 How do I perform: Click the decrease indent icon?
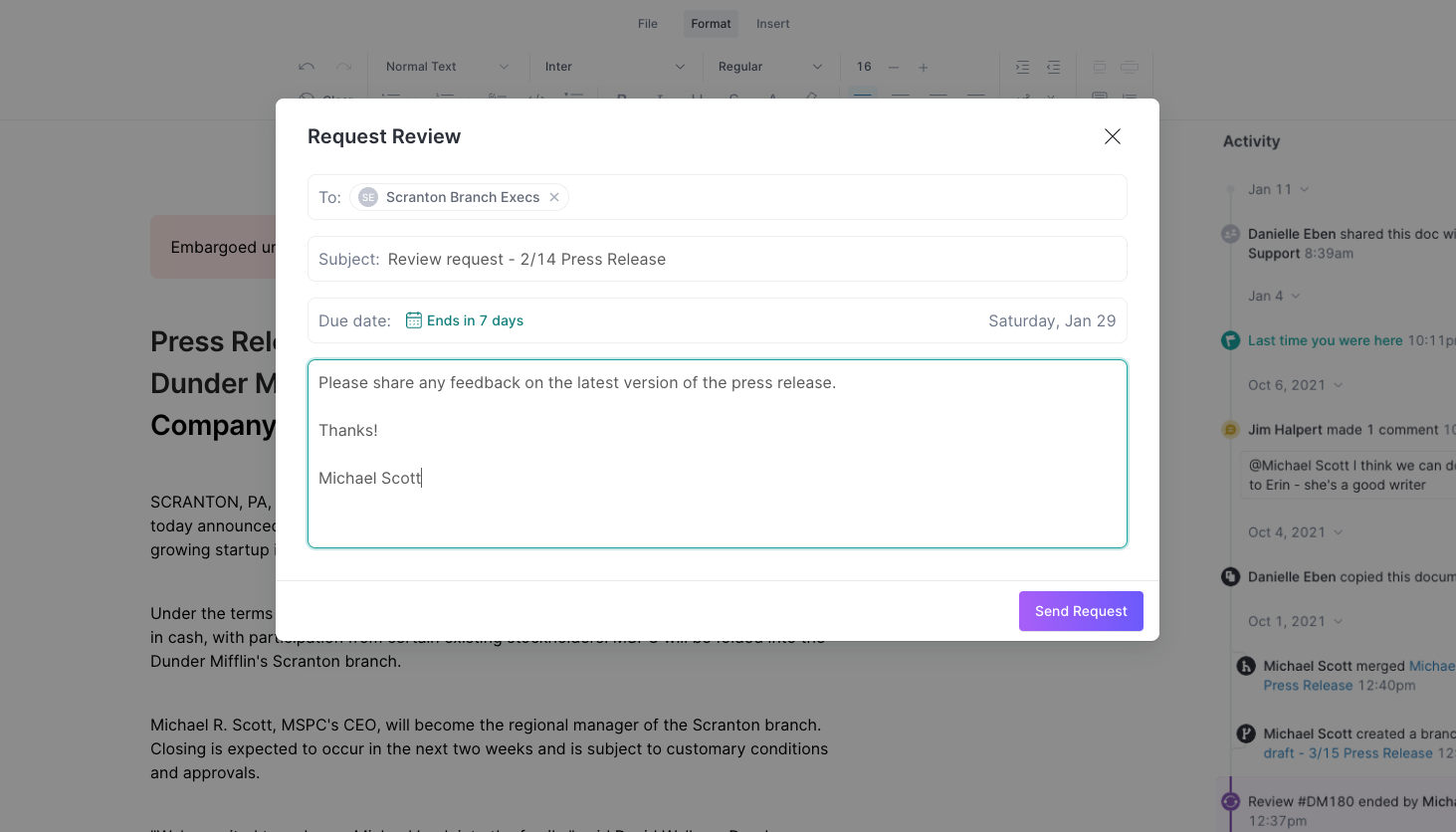click(x=1053, y=66)
